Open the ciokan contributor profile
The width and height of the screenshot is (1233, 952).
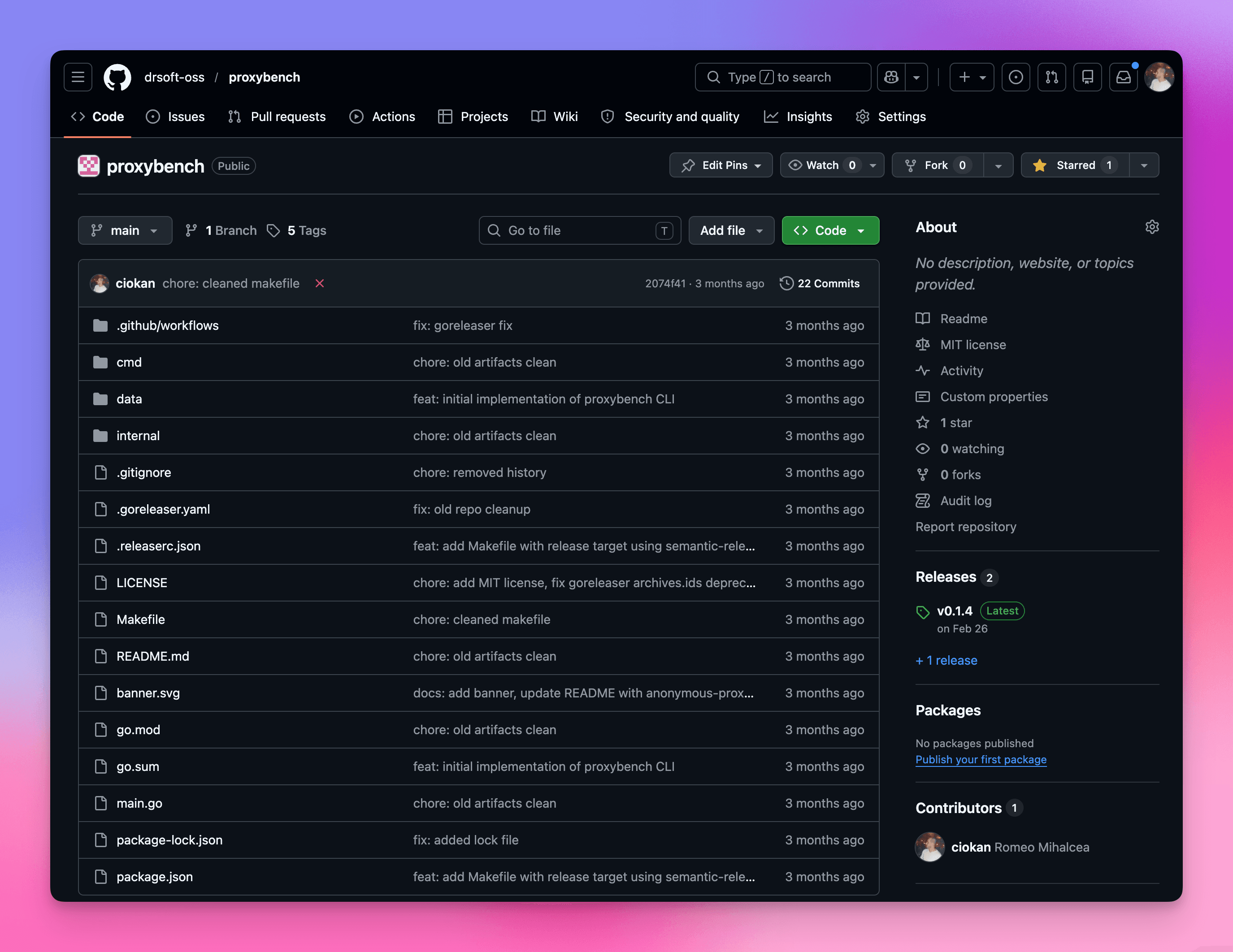click(970, 847)
